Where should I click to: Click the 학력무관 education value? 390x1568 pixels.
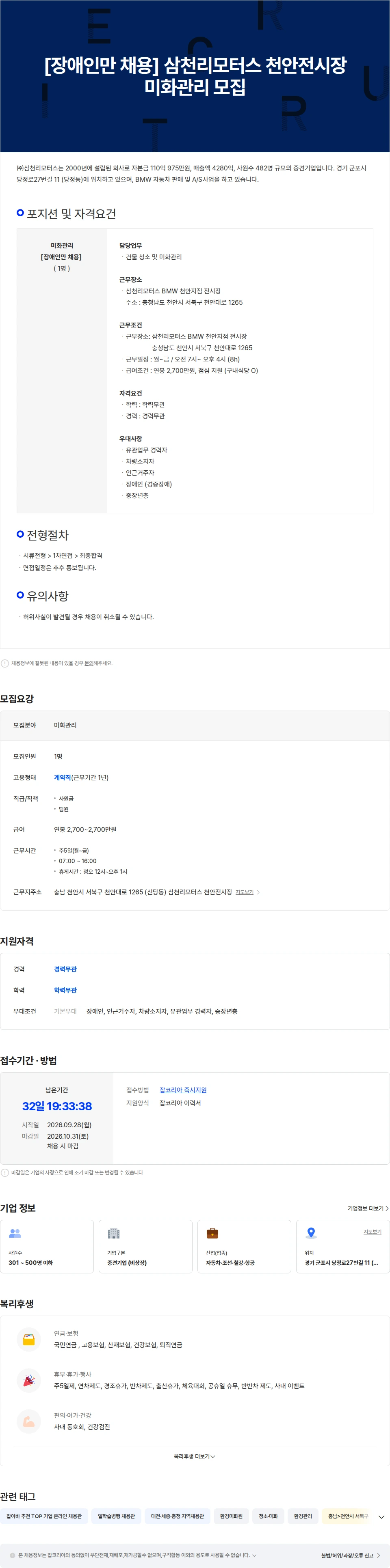coord(65,990)
